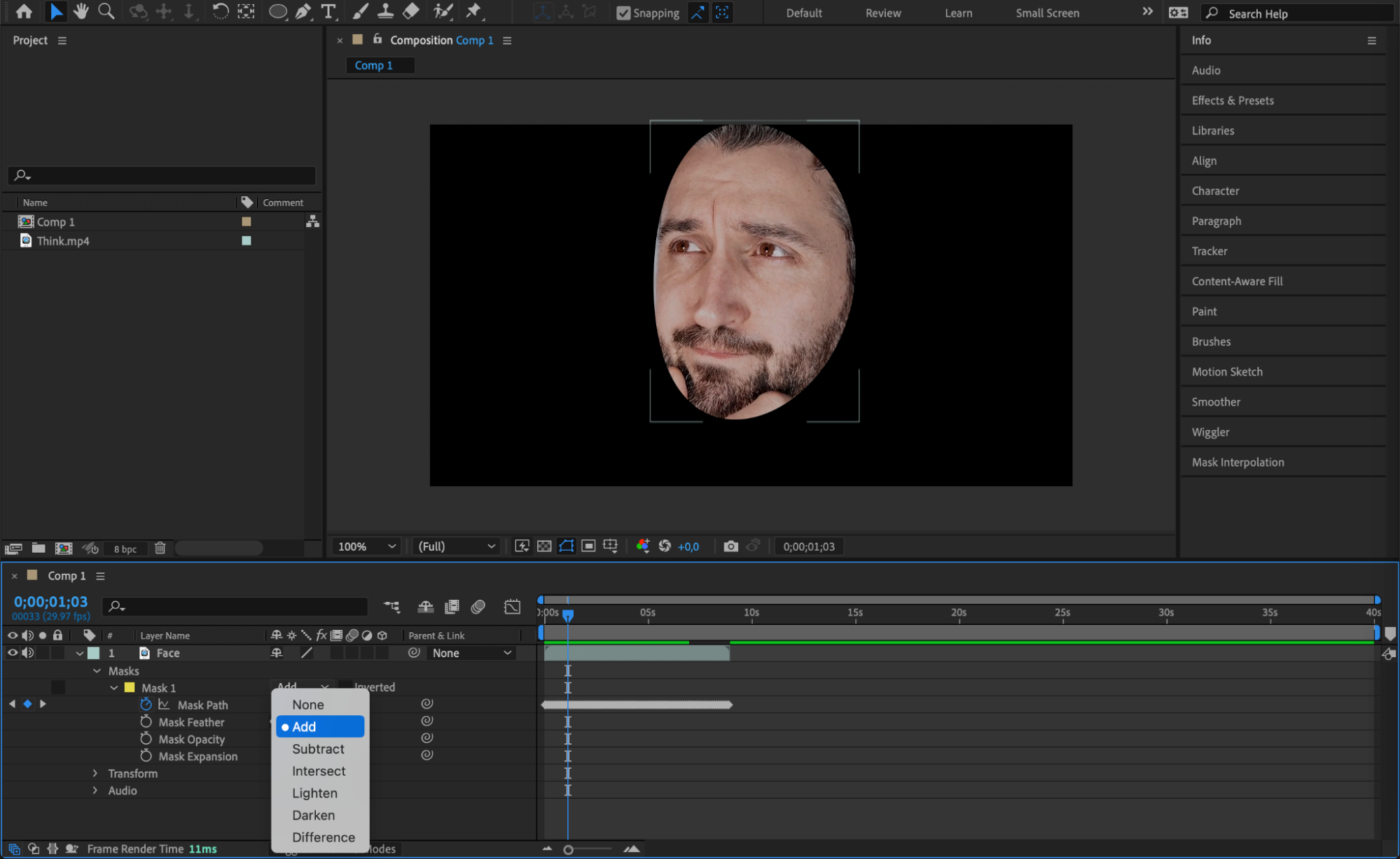Open the Parent None dropdown

[471, 653]
